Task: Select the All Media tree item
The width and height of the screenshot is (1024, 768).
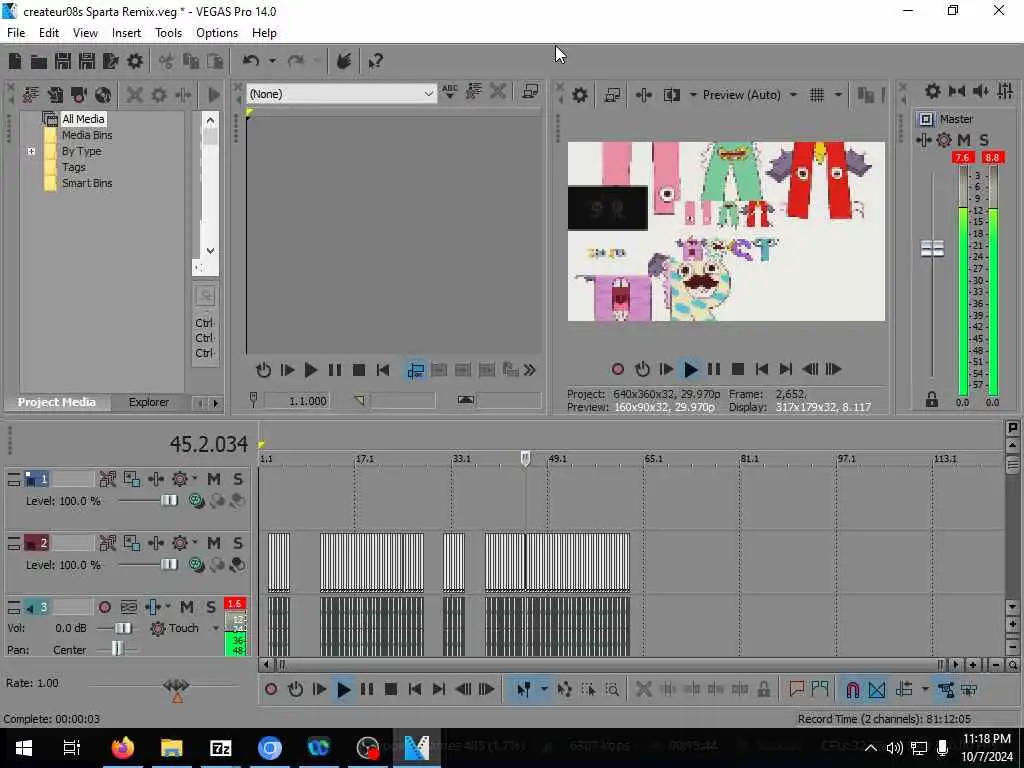Action: (83, 119)
